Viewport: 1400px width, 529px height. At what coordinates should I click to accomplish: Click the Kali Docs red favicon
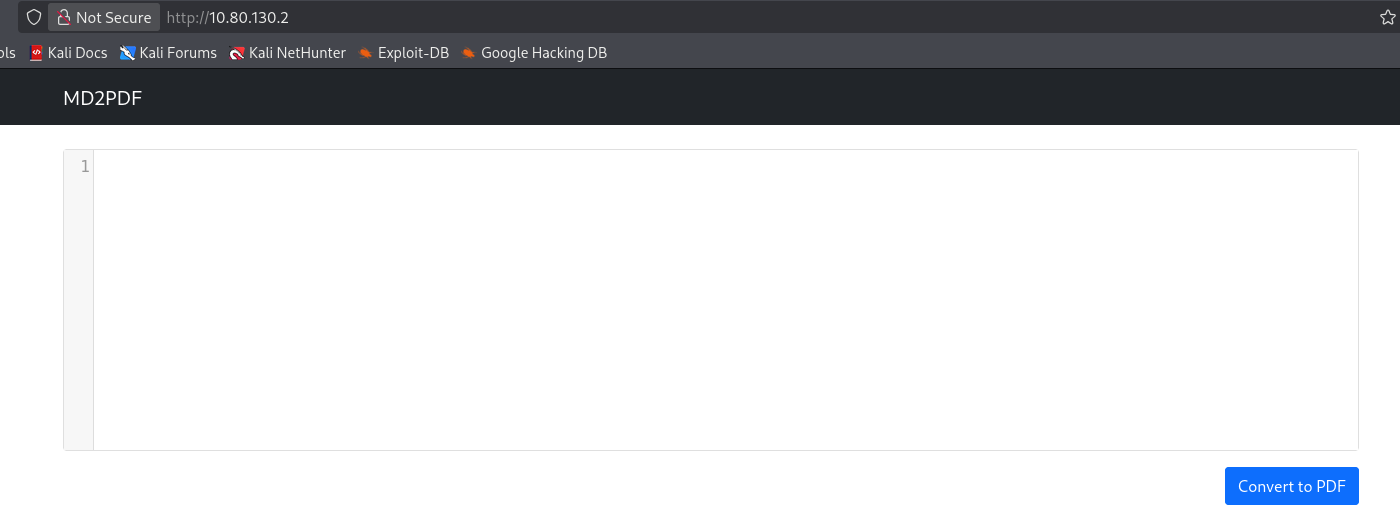click(x=37, y=53)
